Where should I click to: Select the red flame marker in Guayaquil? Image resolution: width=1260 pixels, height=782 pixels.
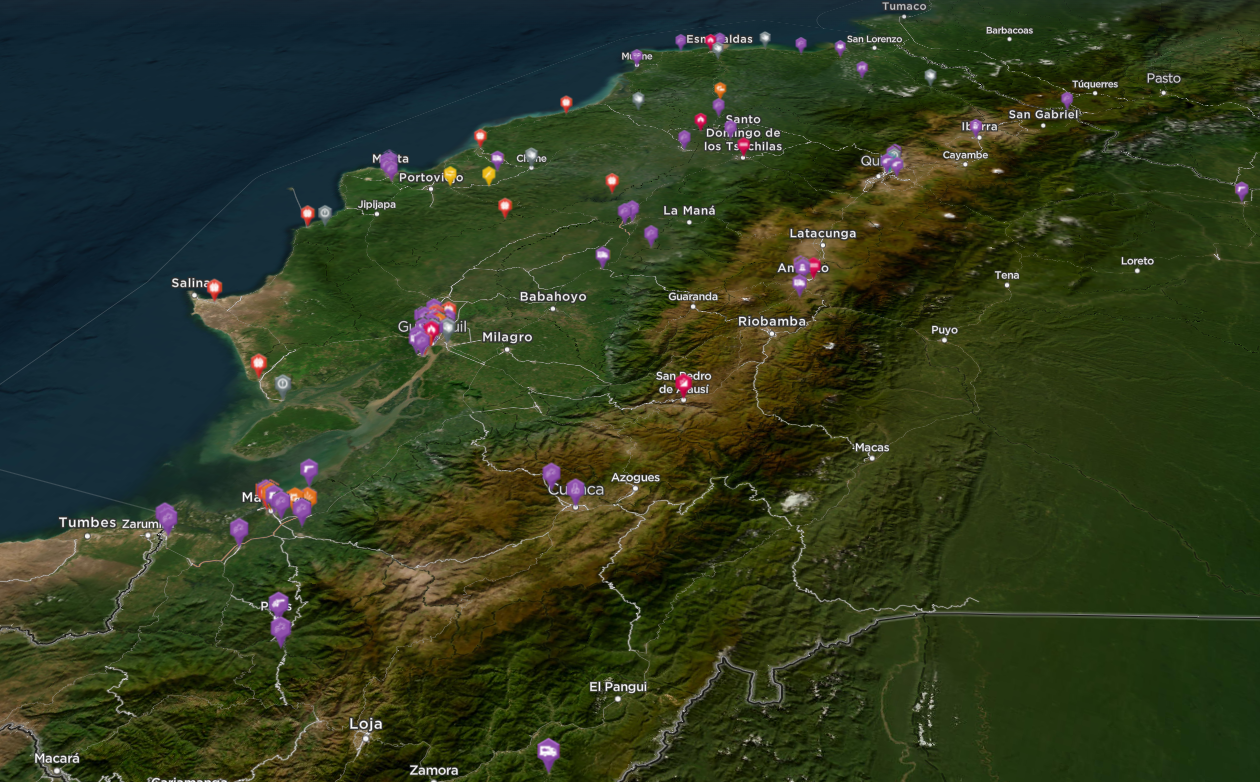pyautogui.click(x=432, y=329)
